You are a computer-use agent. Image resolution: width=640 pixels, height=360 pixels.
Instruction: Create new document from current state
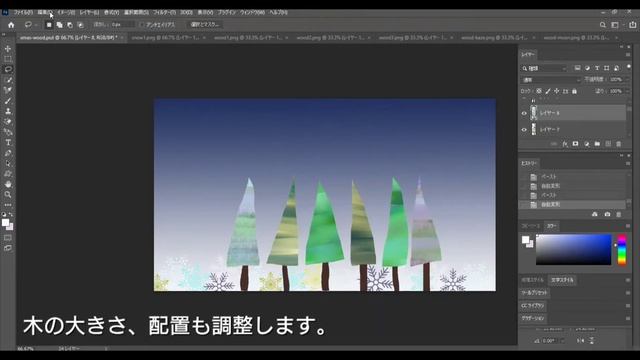coord(595,214)
